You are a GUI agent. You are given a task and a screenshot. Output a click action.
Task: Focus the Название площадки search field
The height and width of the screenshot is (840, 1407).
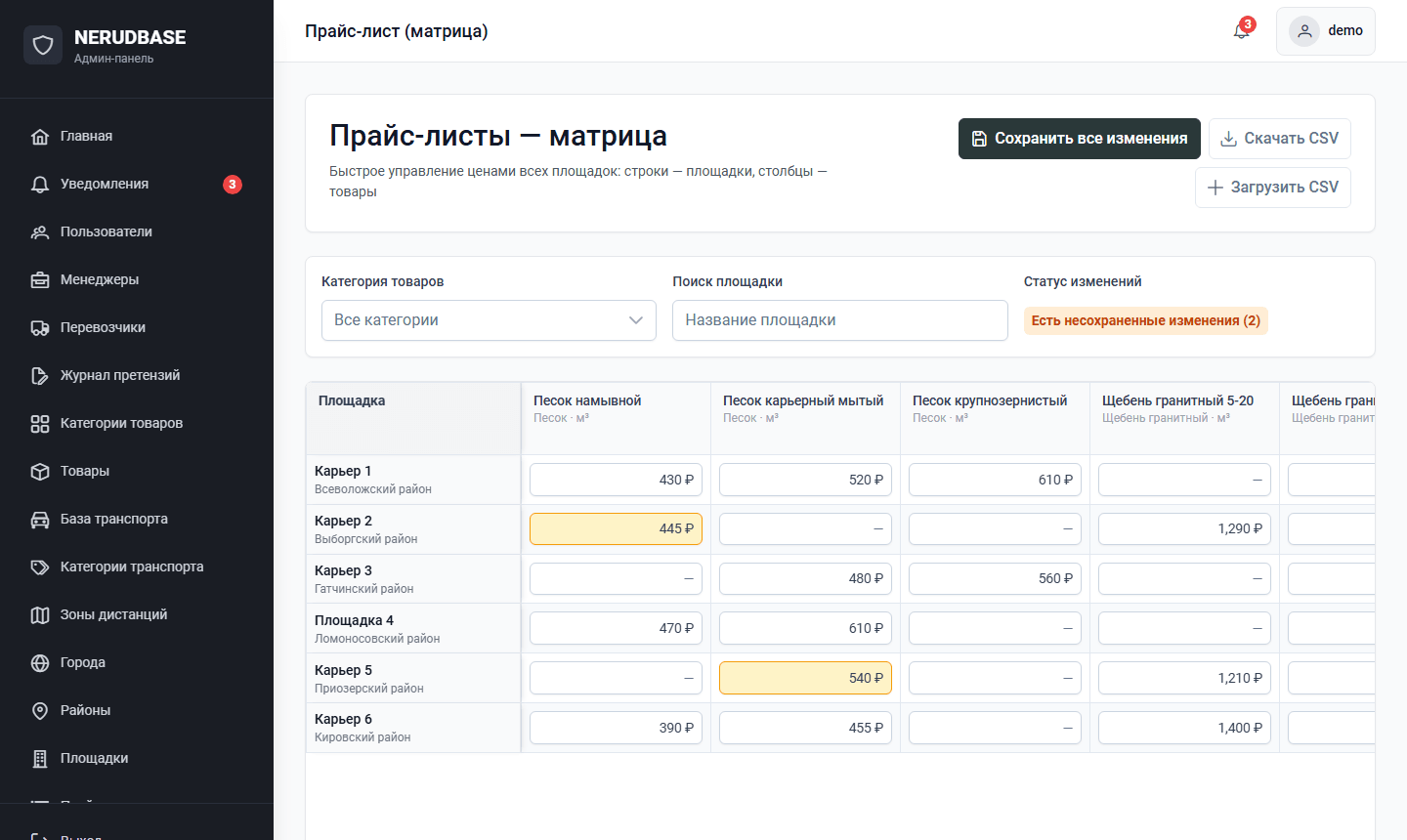coord(840,320)
